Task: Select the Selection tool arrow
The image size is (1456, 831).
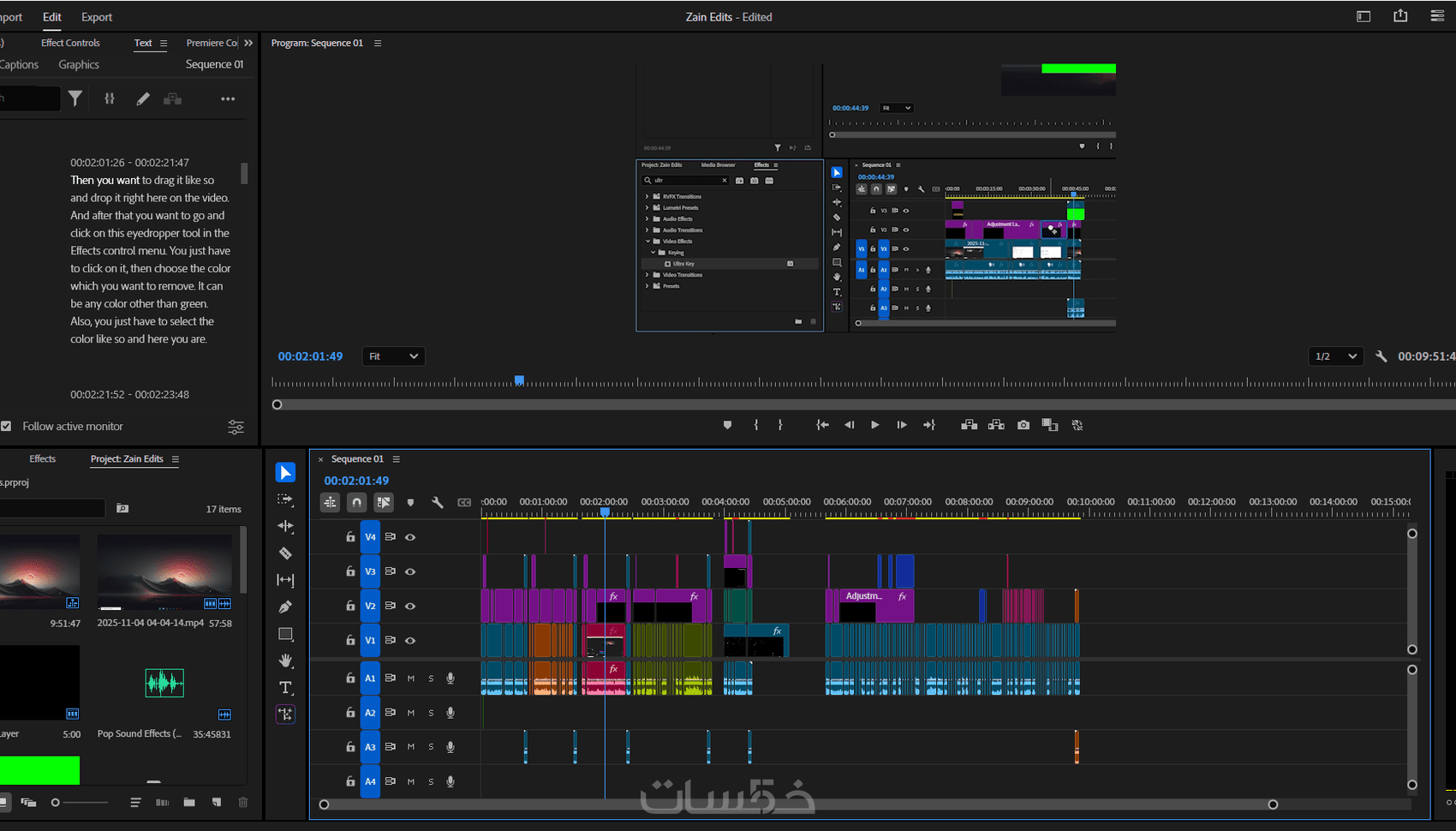Action: pos(285,473)
